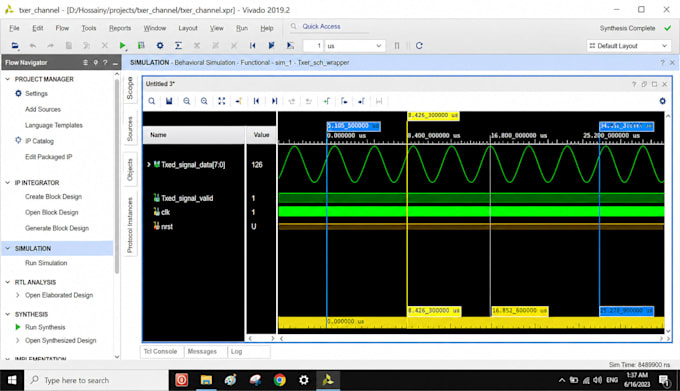Minimize the Flow Navigator panel

115,63
